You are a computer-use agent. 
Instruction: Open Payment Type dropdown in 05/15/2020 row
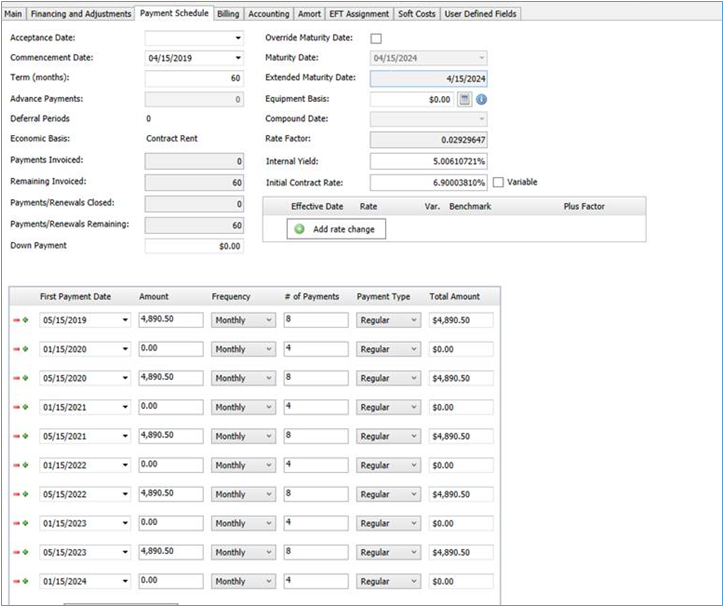click(x=414, y=378)
